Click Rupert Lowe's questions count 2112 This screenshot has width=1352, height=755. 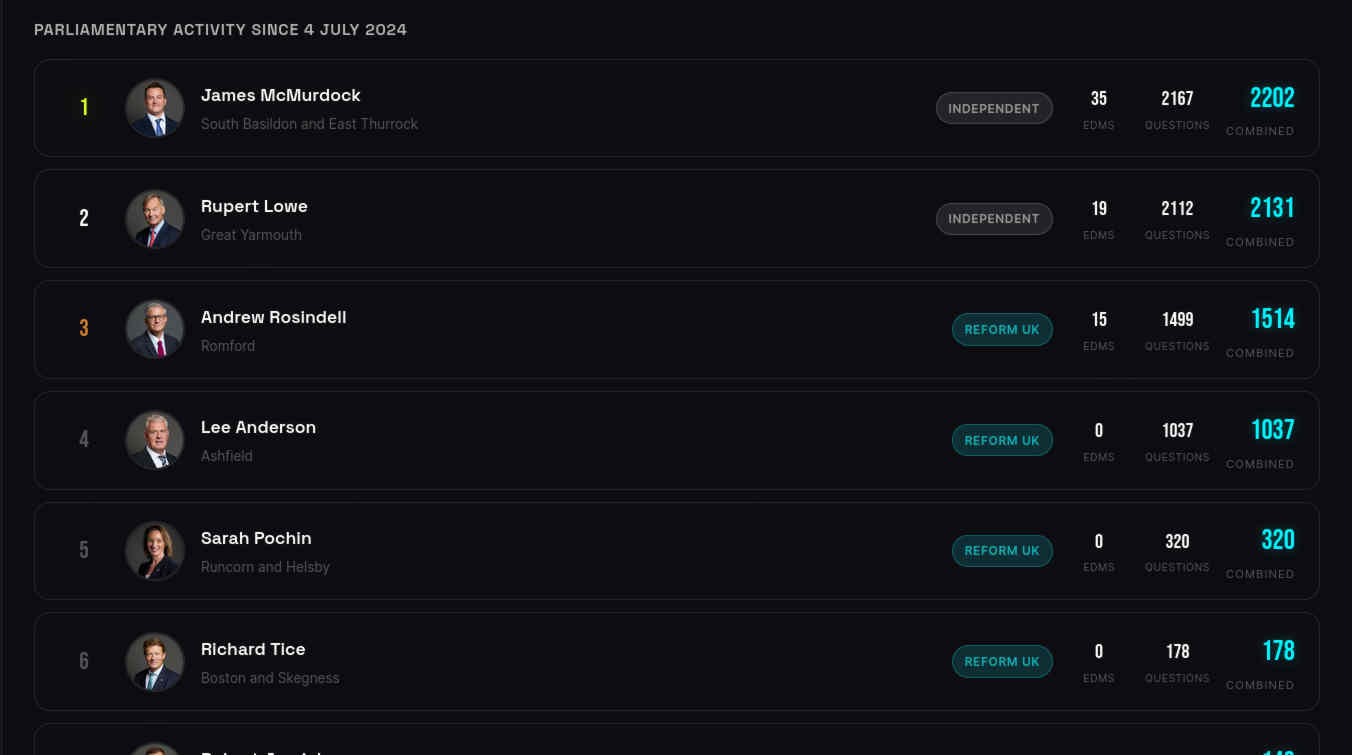point(1177,209)
